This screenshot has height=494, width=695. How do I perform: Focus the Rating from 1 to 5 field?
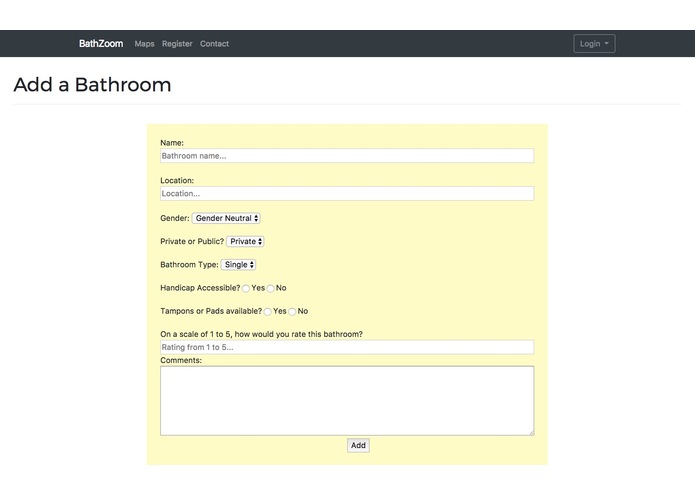(x=347, y=347)
